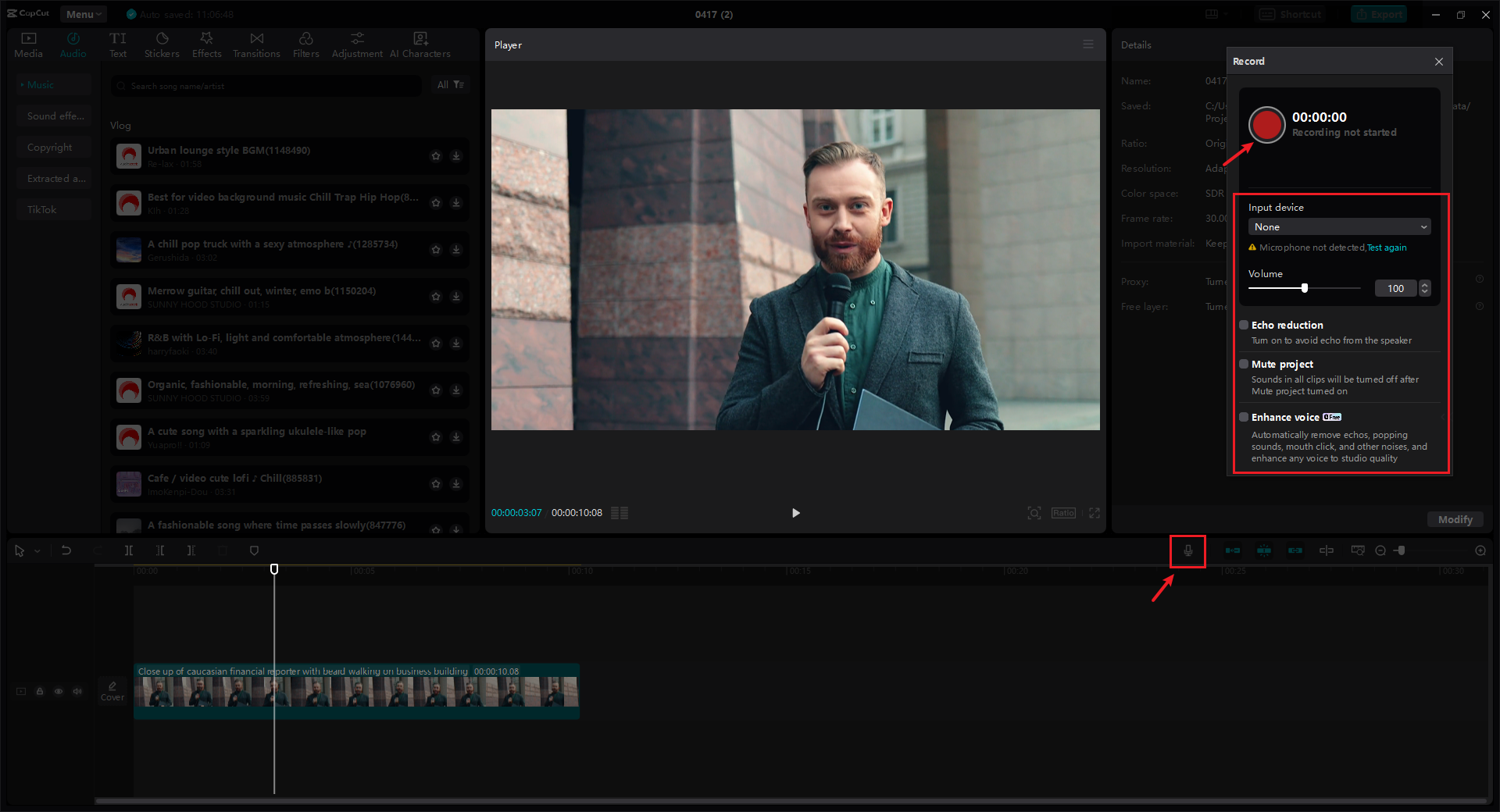This screenshot has height=812, width=1500.
Task: Open the Effects panel
Action: click(206, 44)
